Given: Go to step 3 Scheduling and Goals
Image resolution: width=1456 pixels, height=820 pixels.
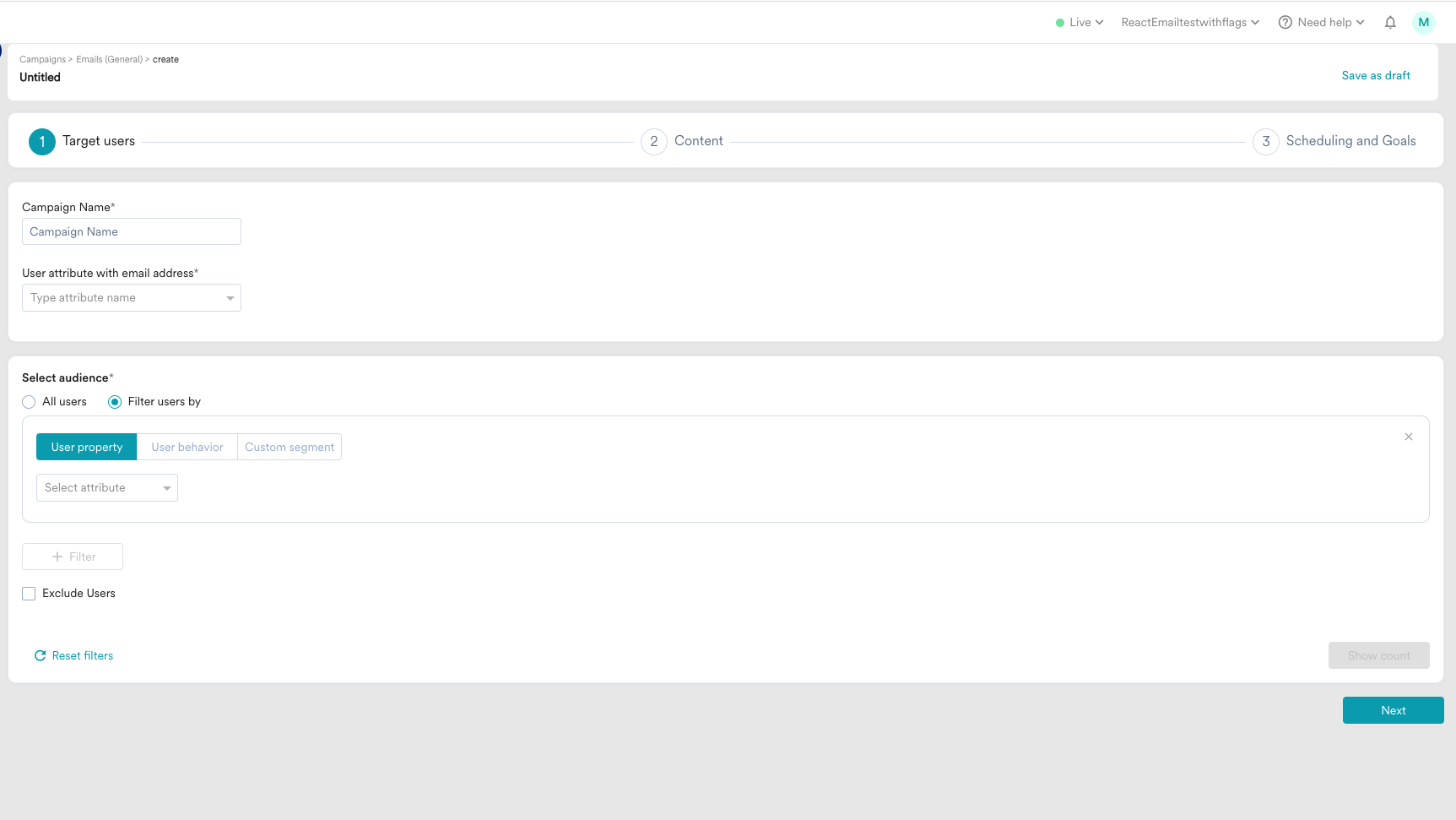Looking at the screenshot, I should tap(1334, 141).
